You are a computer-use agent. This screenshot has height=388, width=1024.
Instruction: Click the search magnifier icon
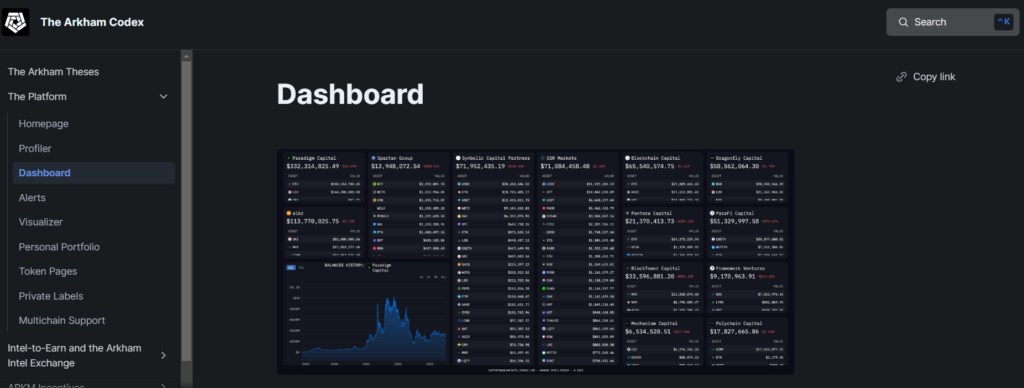pyautogui.click(x=903, y=22)
